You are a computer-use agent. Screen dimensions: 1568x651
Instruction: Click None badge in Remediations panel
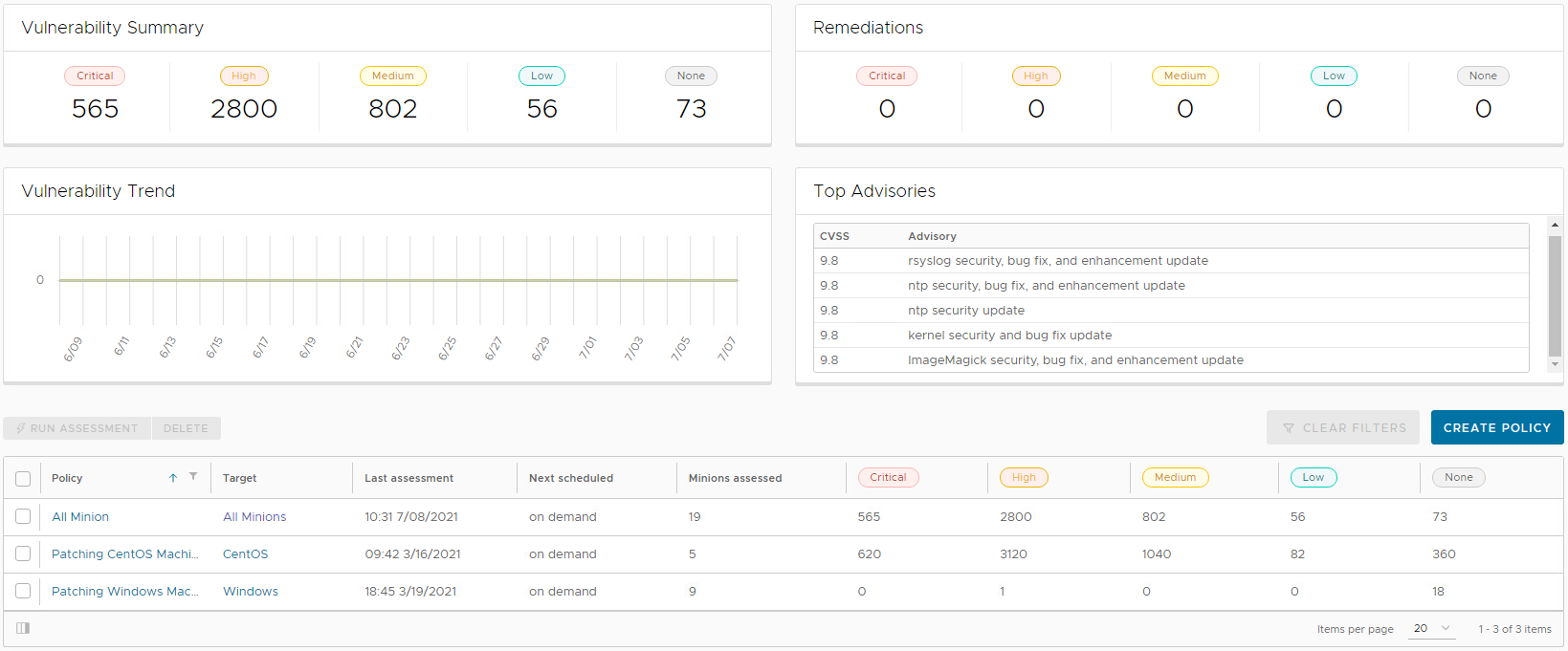tap(1483, 76)
